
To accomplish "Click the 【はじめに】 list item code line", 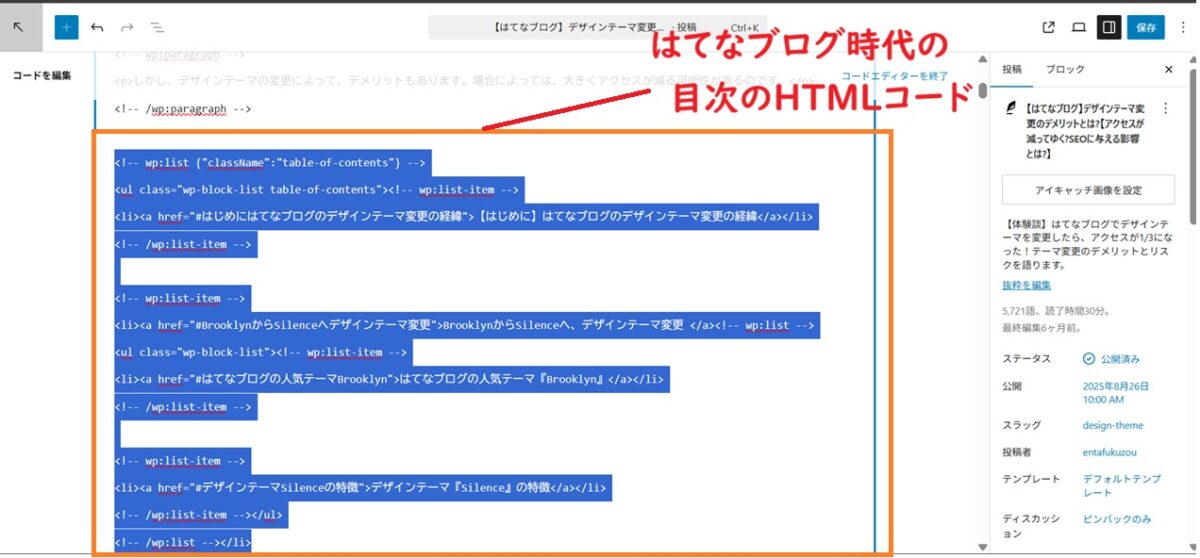I will click(466, 216).
